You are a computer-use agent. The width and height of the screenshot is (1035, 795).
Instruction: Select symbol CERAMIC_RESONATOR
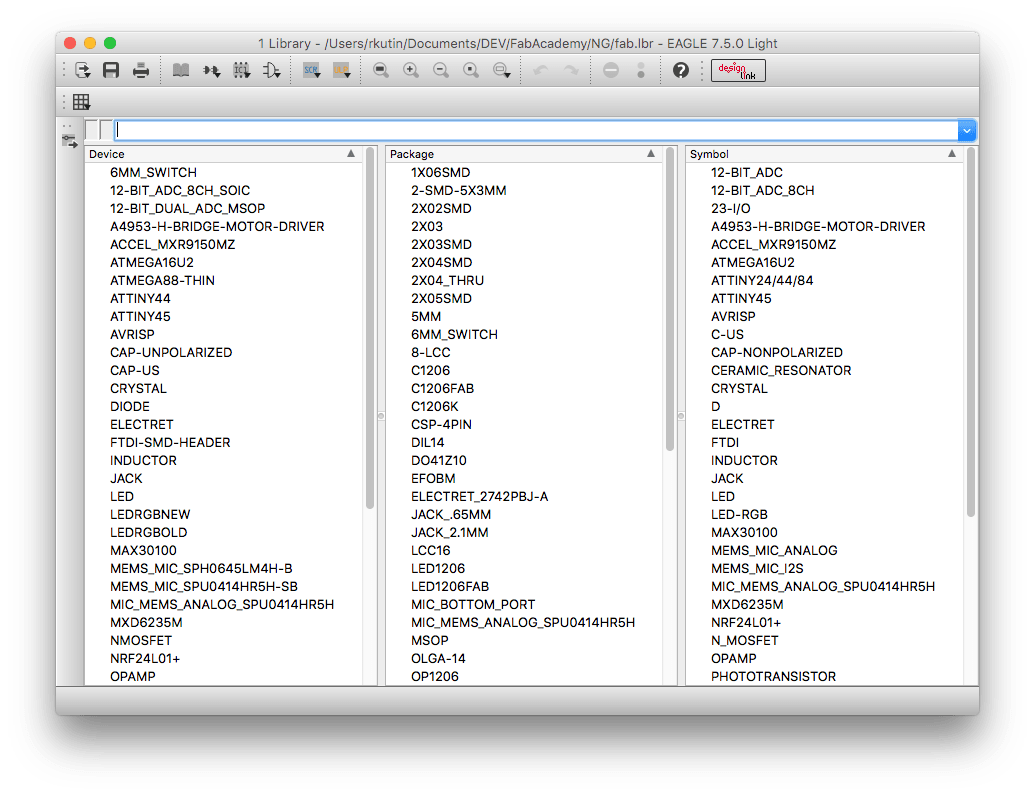coord(781,370)
